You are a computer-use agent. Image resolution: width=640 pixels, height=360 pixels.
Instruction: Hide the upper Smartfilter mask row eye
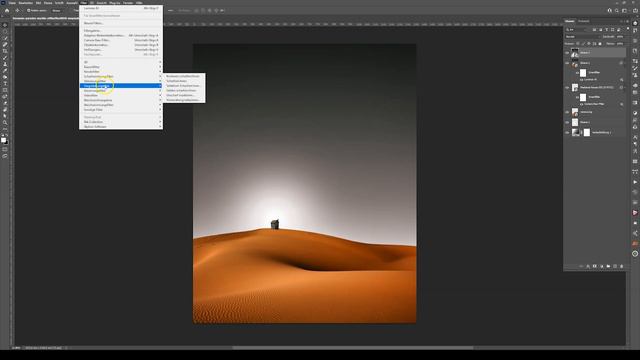[577, 73]
